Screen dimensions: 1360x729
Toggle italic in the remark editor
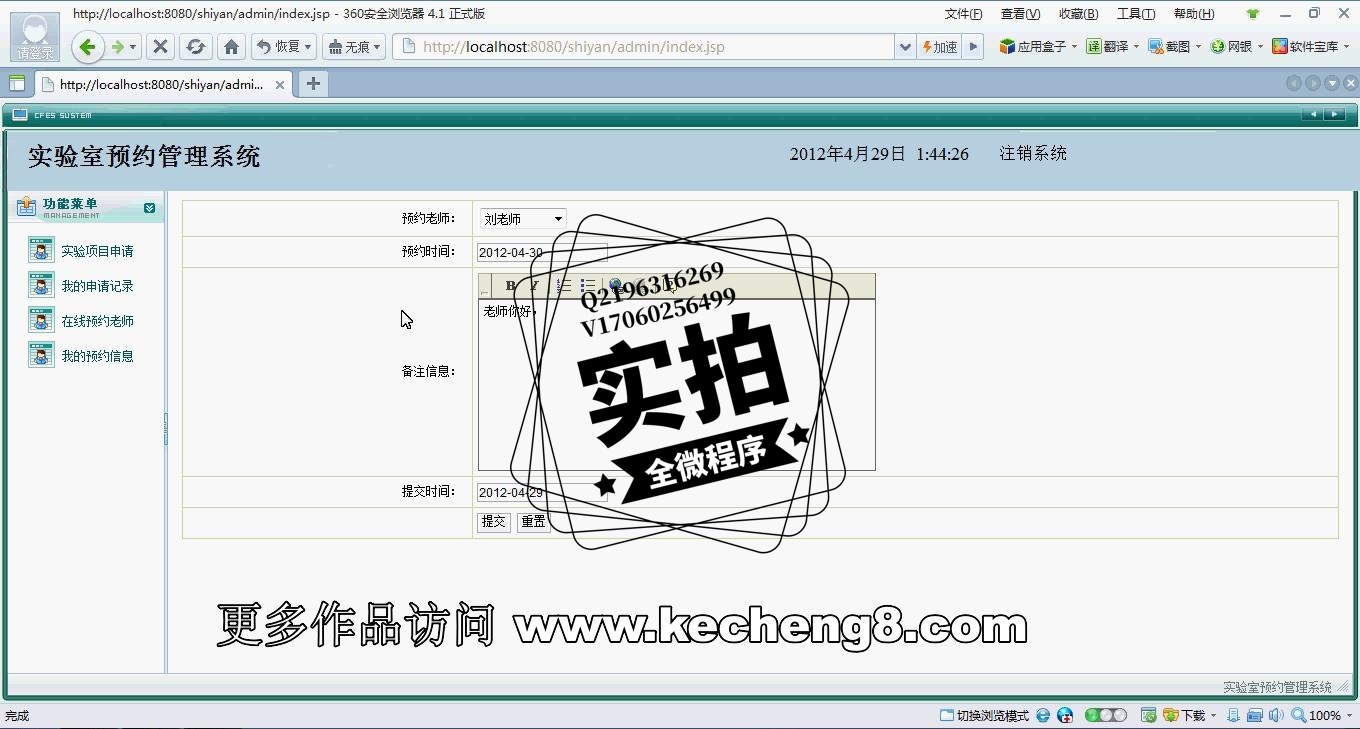[x=534, y=286]
